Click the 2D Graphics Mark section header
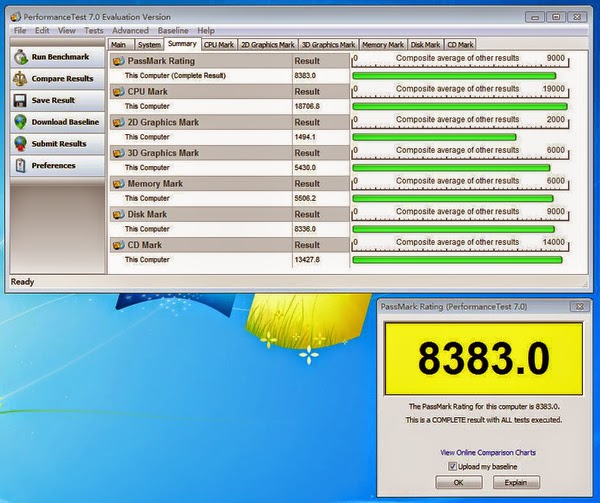 (x=230, y=122)
